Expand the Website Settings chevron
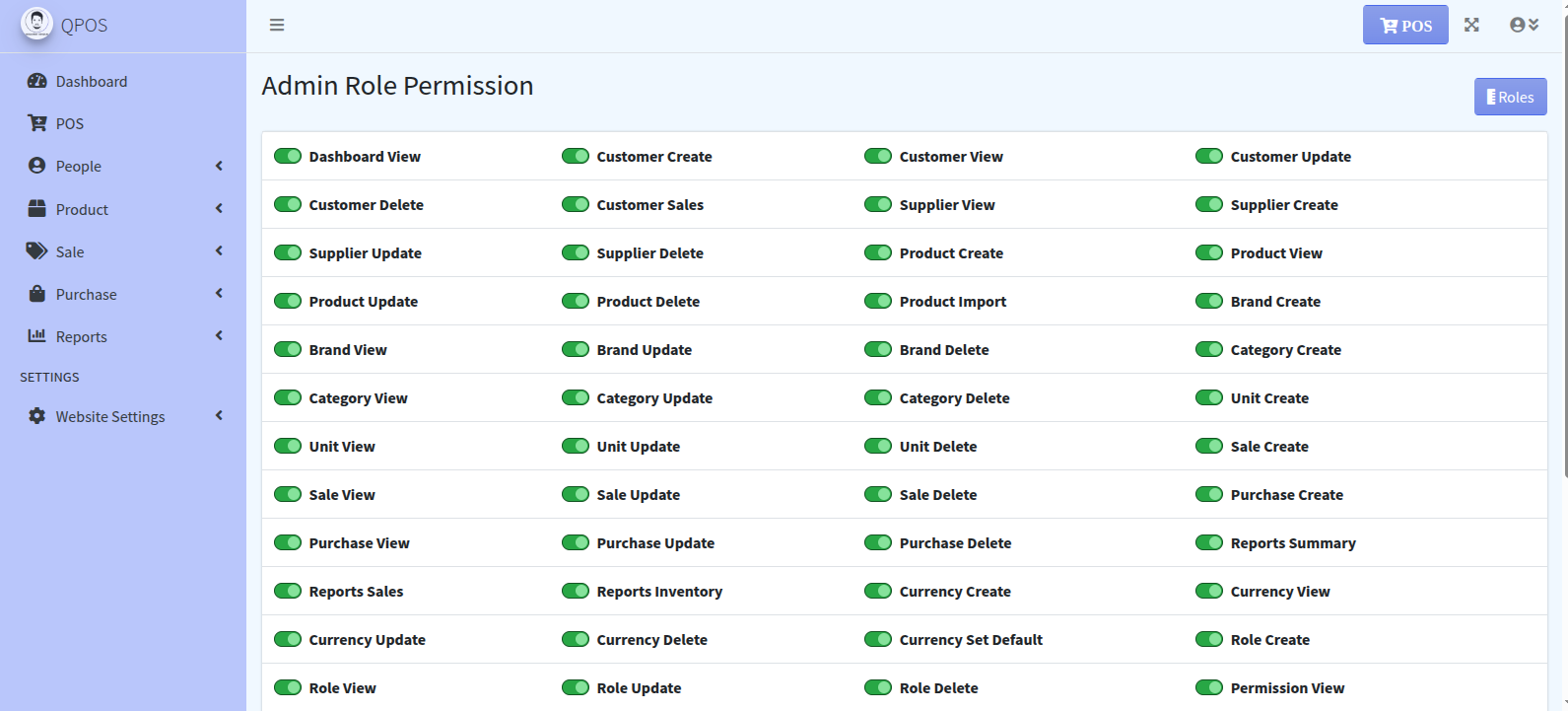The height and width of the screenshot is (711, 1568). click(x=219, y=415)
